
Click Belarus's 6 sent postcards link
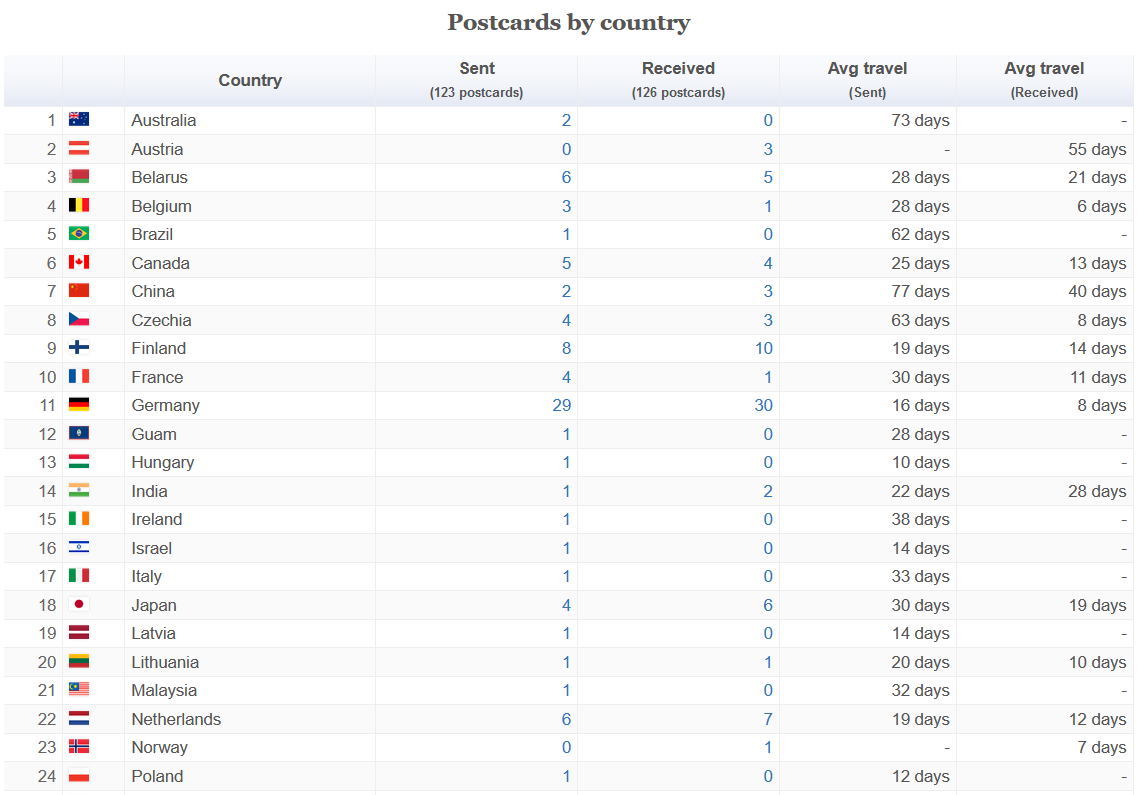(566, 177)
